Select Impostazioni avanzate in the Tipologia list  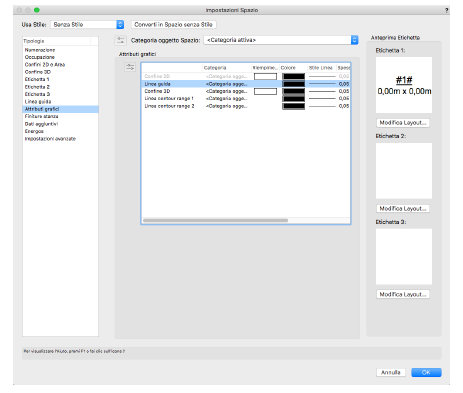click(x=60, y=139)
